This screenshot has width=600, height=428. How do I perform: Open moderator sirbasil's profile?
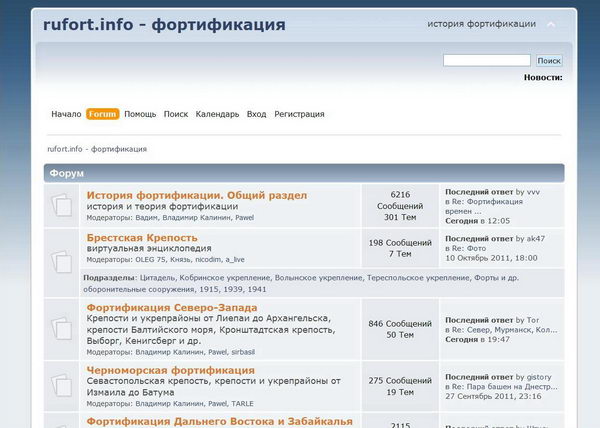point(243,352)
